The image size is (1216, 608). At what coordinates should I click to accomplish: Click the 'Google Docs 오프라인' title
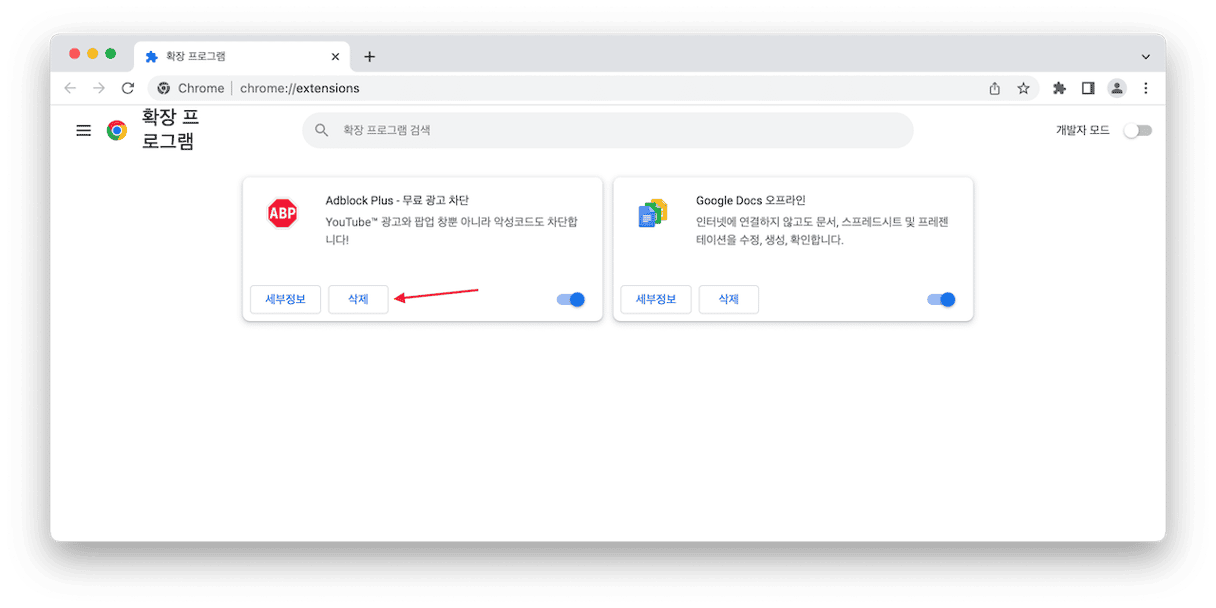[x=751, y=201]
